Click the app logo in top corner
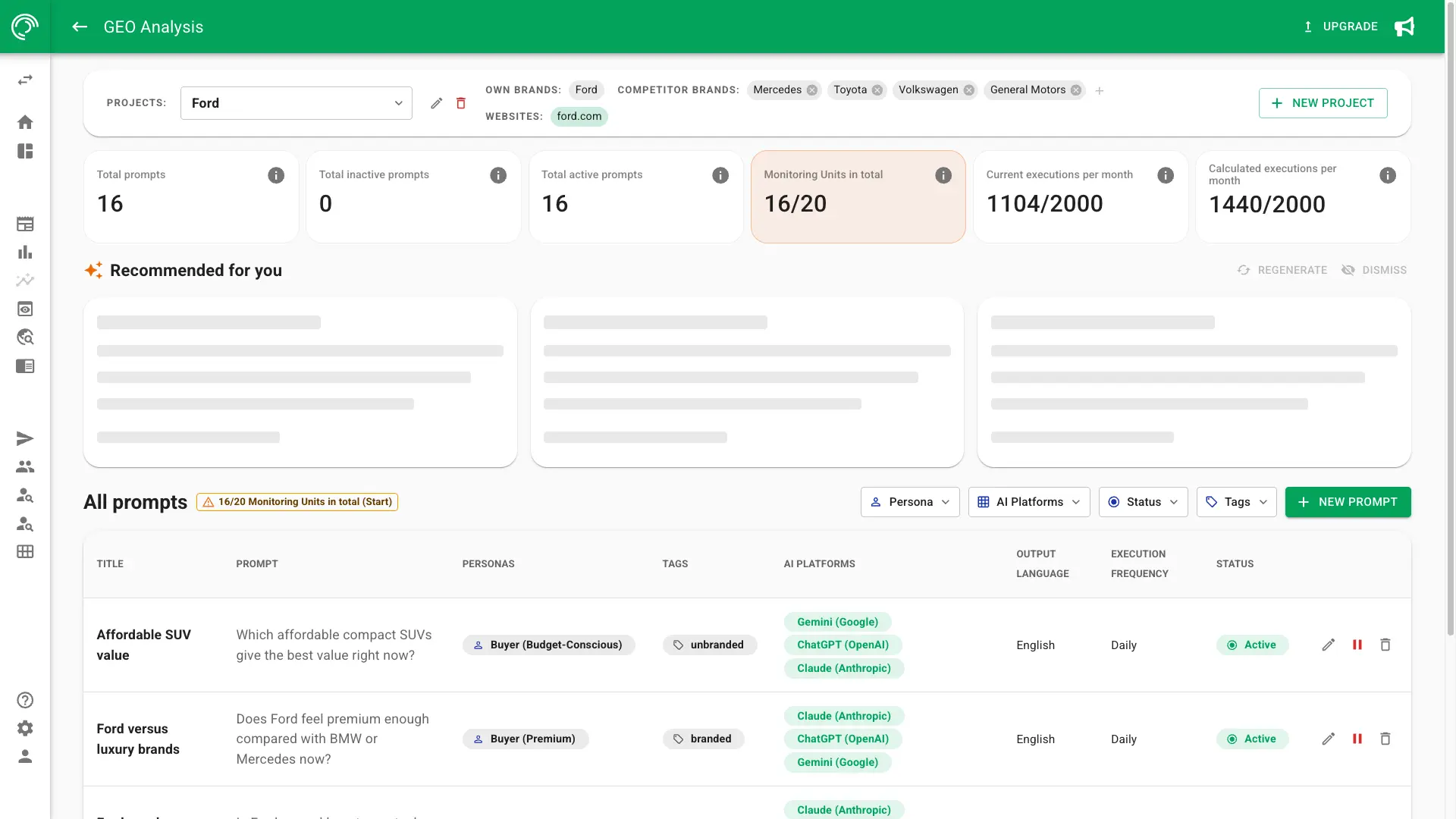Viewport: 1456px width, 819px height. tap(25, 27)
